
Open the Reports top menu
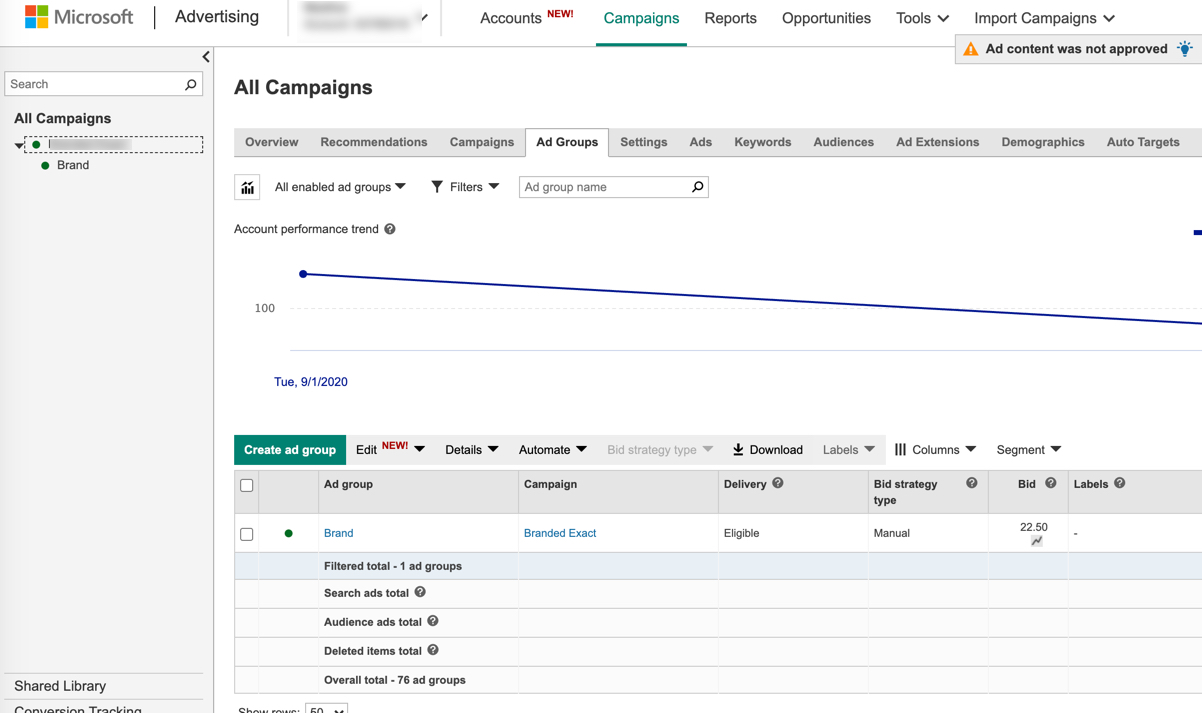730,18
